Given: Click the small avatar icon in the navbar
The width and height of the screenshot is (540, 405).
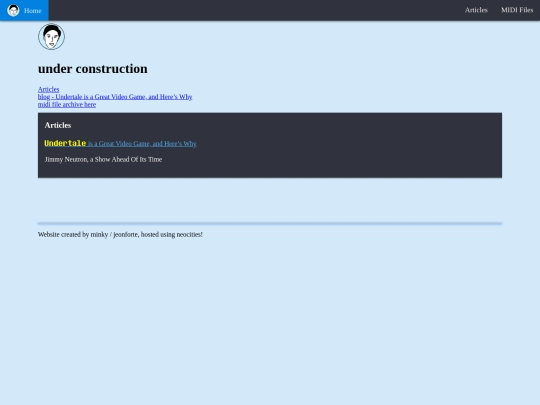Looking at the screenshot, I should 13,10.
